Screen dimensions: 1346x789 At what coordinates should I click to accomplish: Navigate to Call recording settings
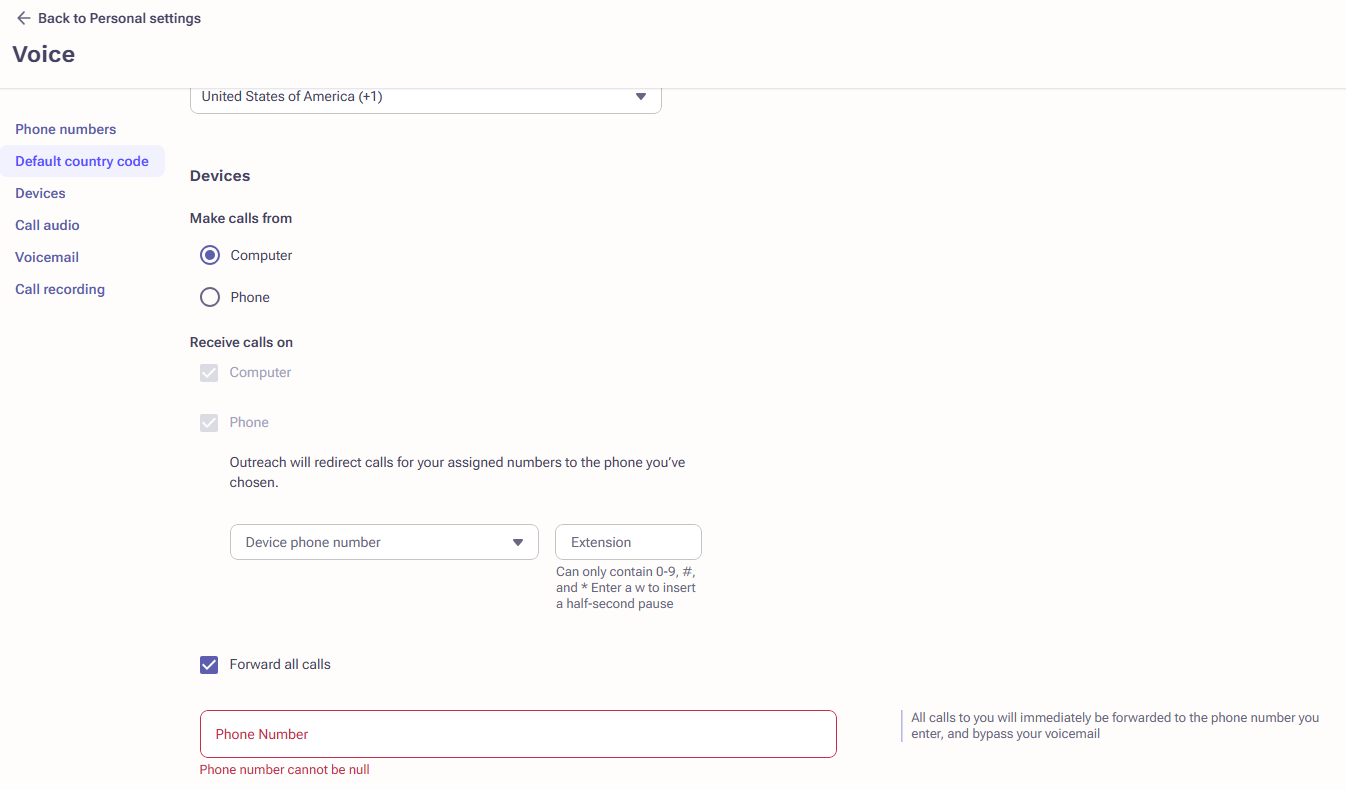(x=60, y=289)
